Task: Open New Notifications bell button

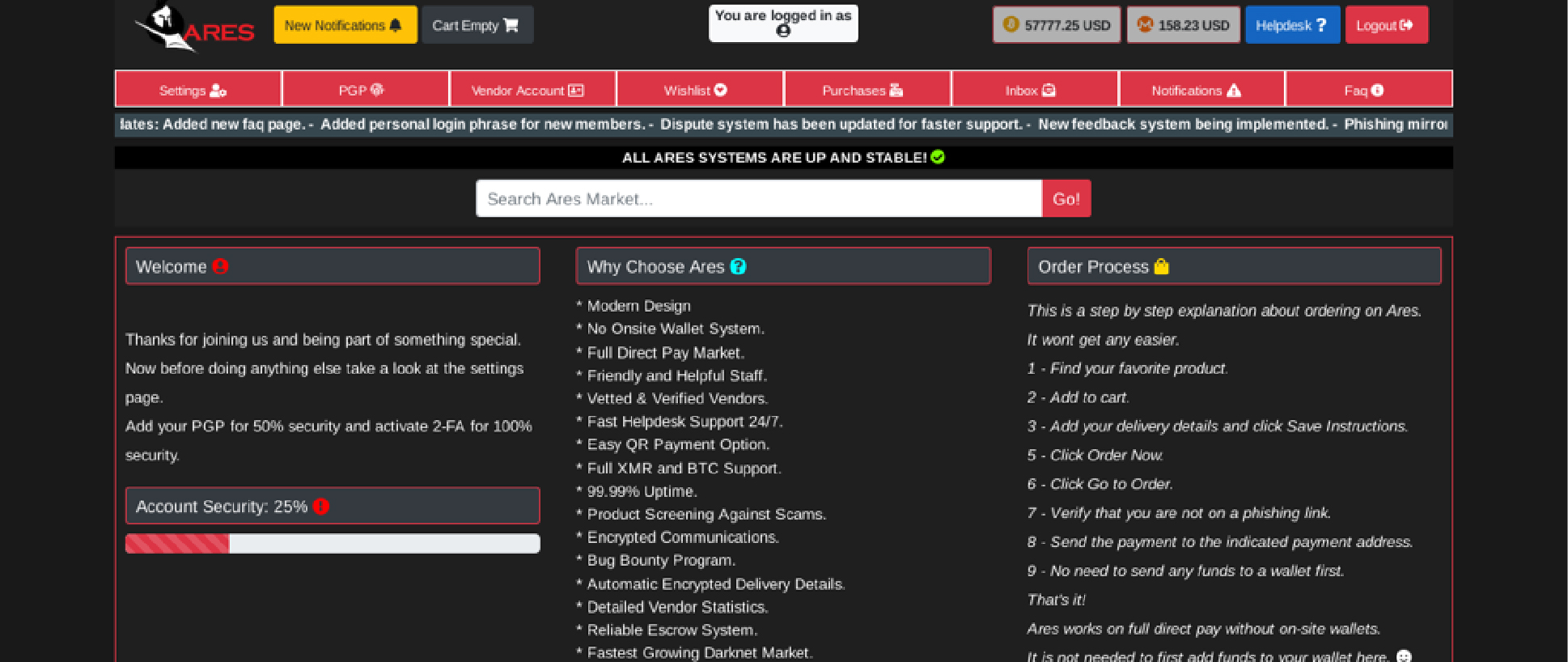Action: (345, 25)
